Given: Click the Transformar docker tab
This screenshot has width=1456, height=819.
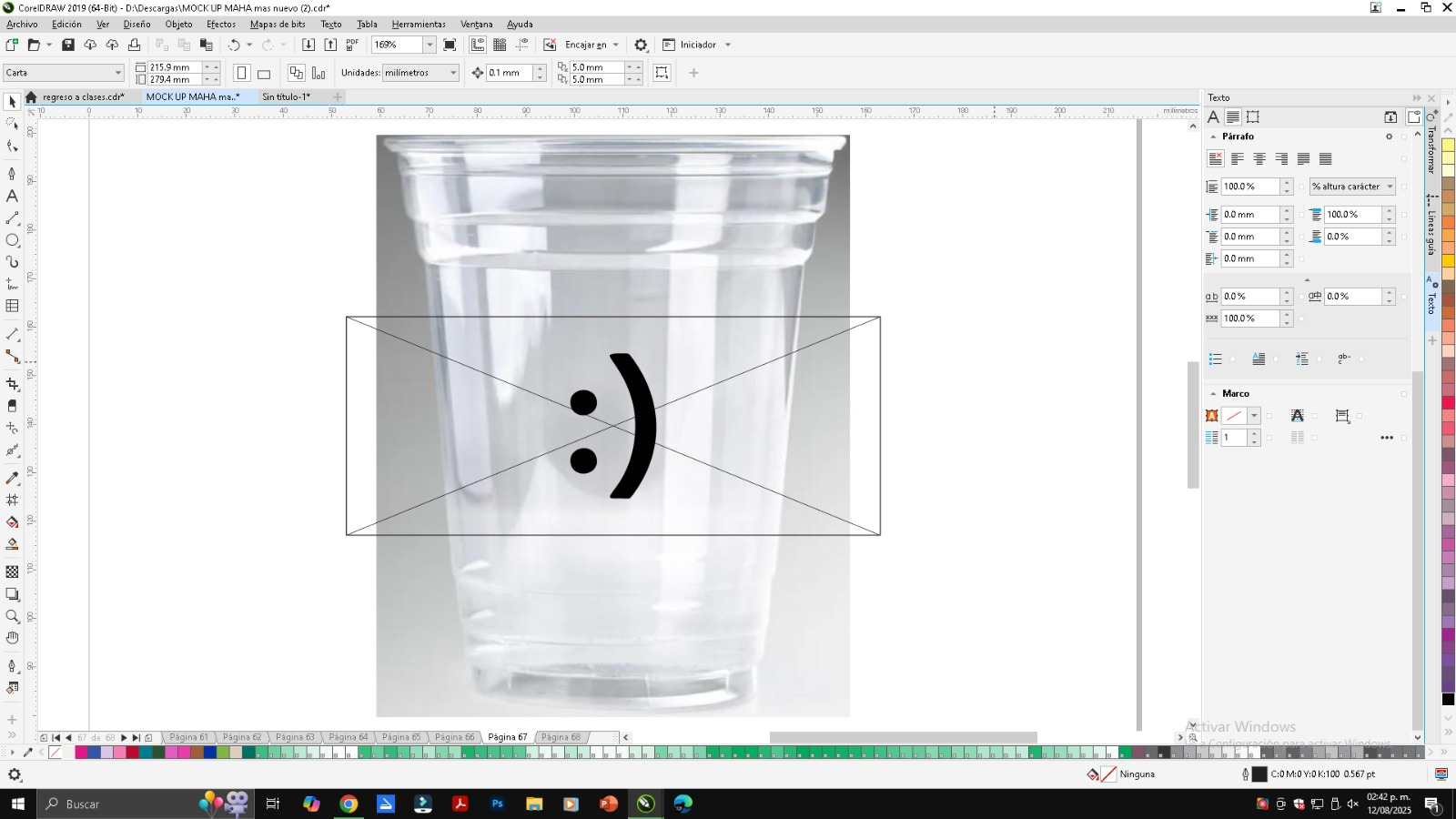Looking at the screenshot, I should 1431,148.
